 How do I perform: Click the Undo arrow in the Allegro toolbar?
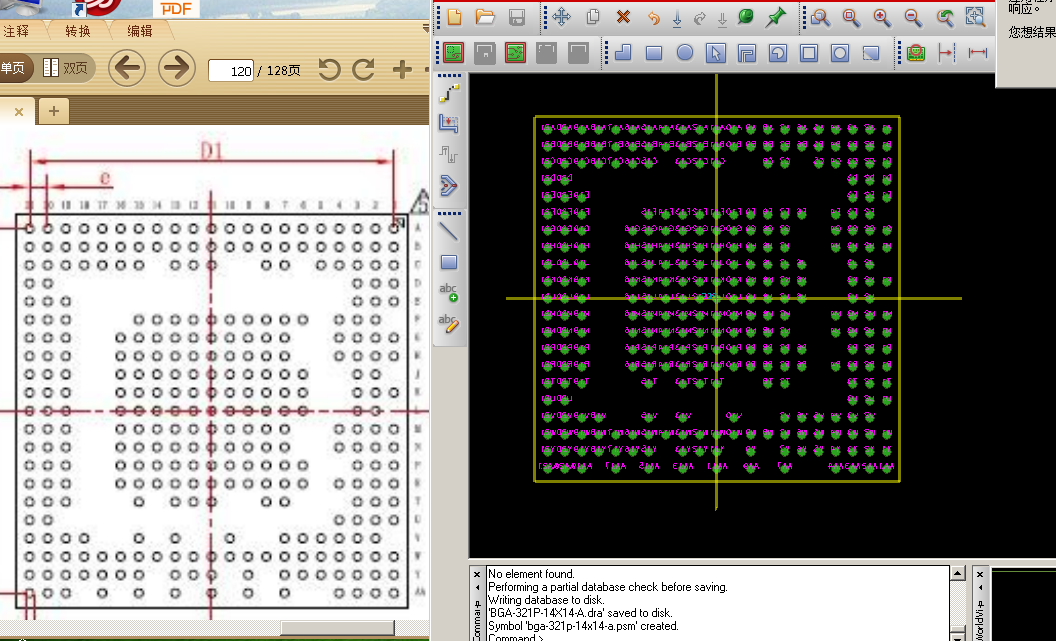(653, 18)
